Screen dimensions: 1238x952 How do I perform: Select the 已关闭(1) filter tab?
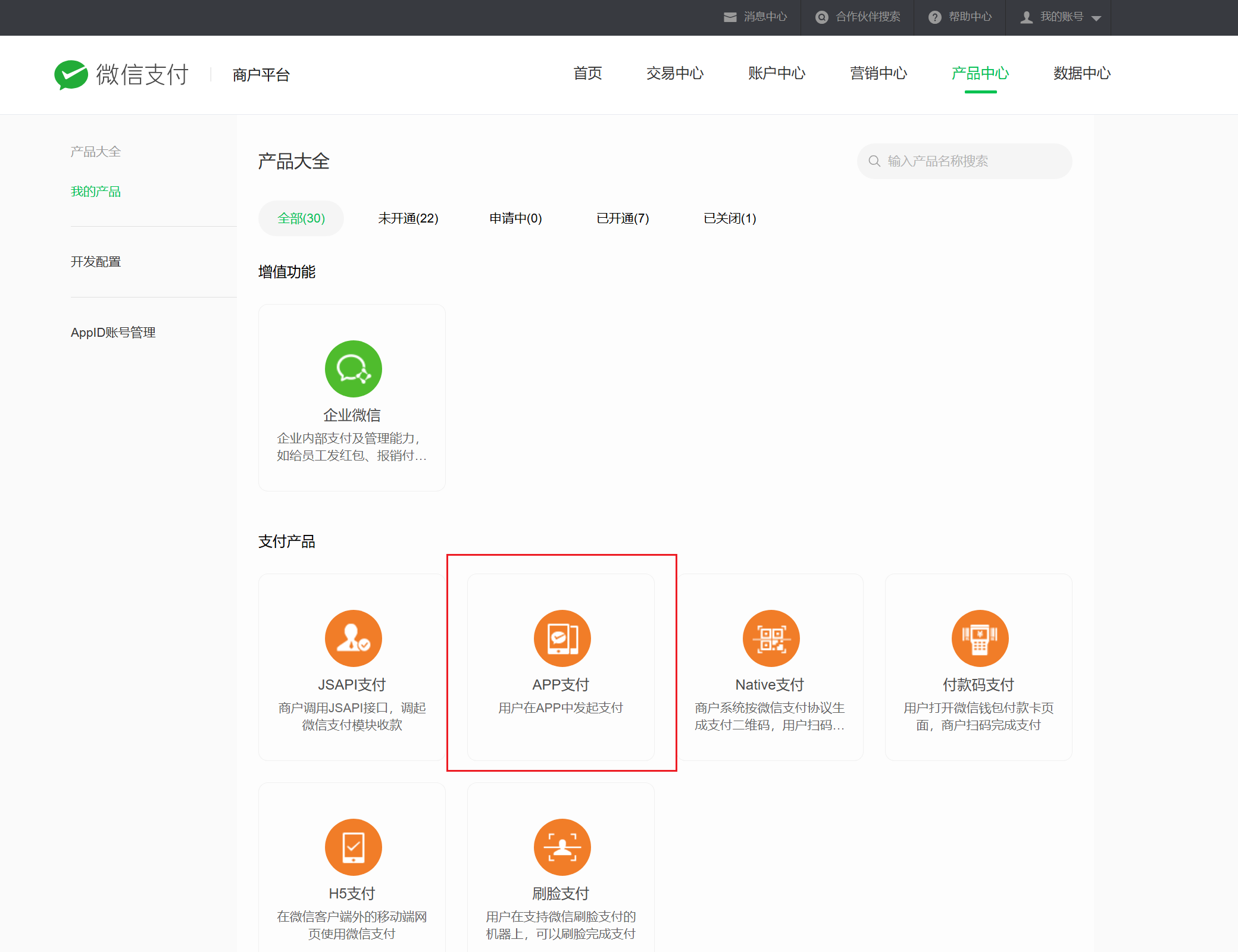point(730,218)
